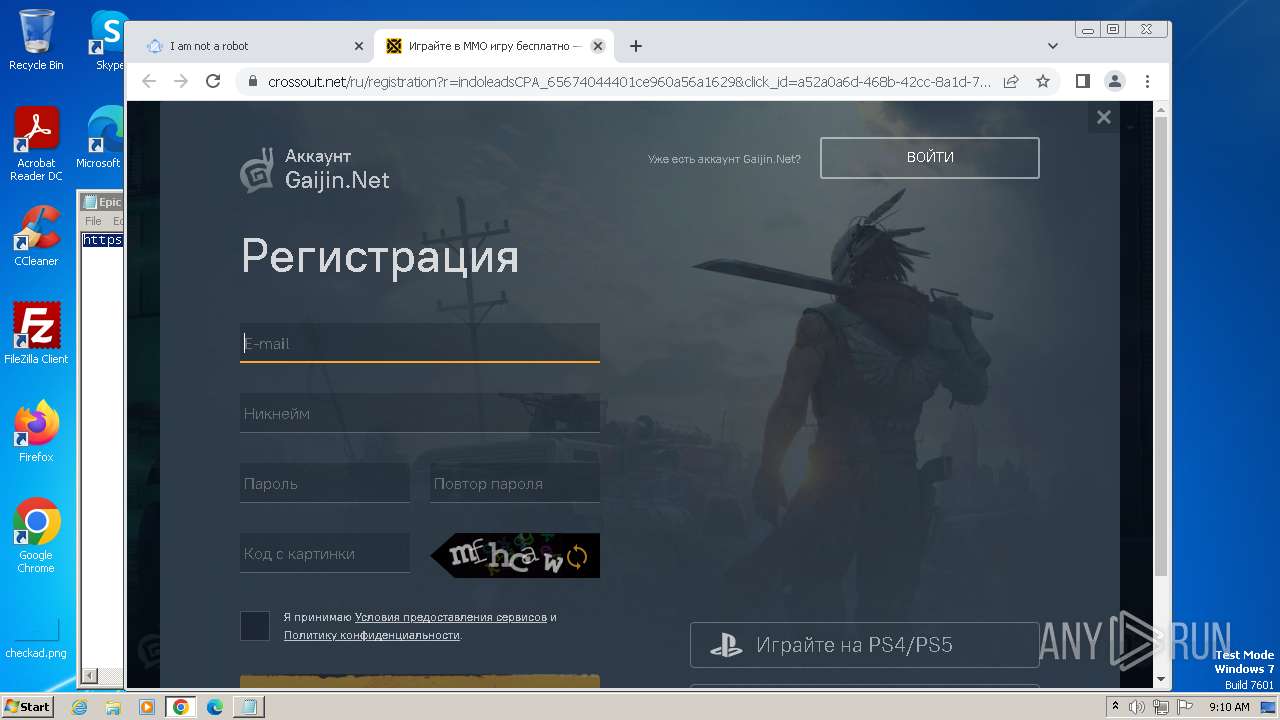Open the Windows Start menu
The width and height of the screenshot is (1280, 720).
[x=27, y=706]
